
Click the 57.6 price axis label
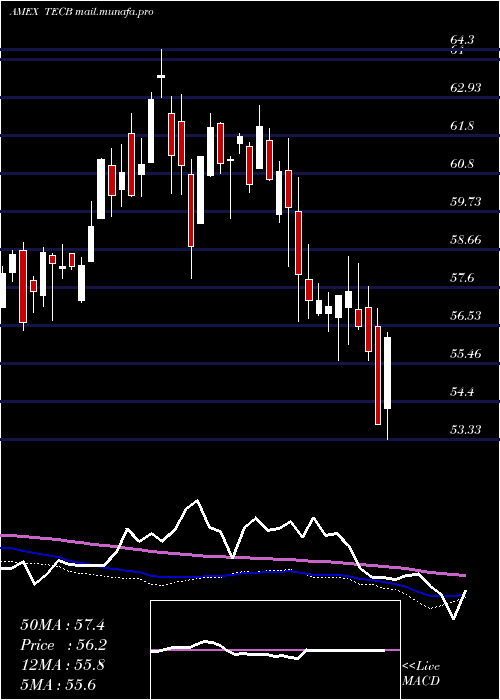tap(462, 278)
